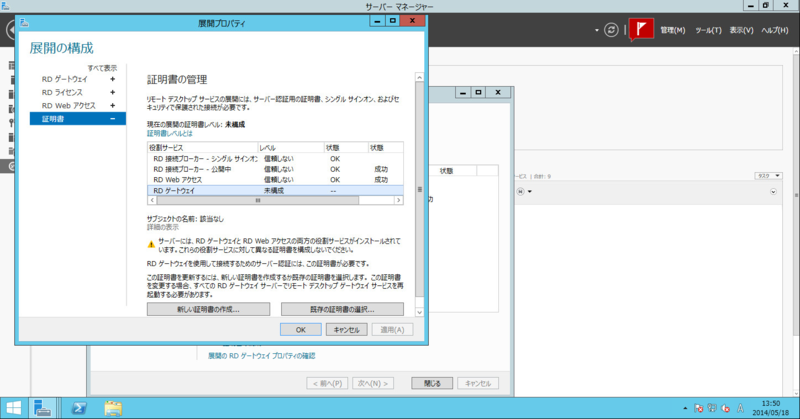The height and width of the screenshot is (419, 800).
Task: Select RD ゲートウェイ certificate row
Action: (275, 190)
